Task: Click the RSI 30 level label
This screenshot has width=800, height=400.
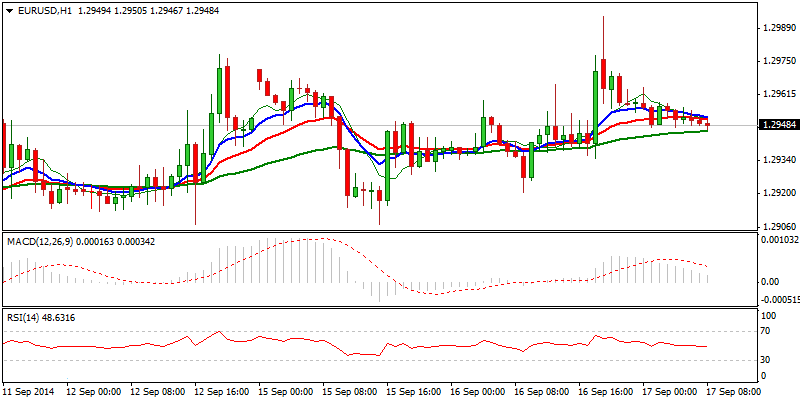Action: click(766, 360)
